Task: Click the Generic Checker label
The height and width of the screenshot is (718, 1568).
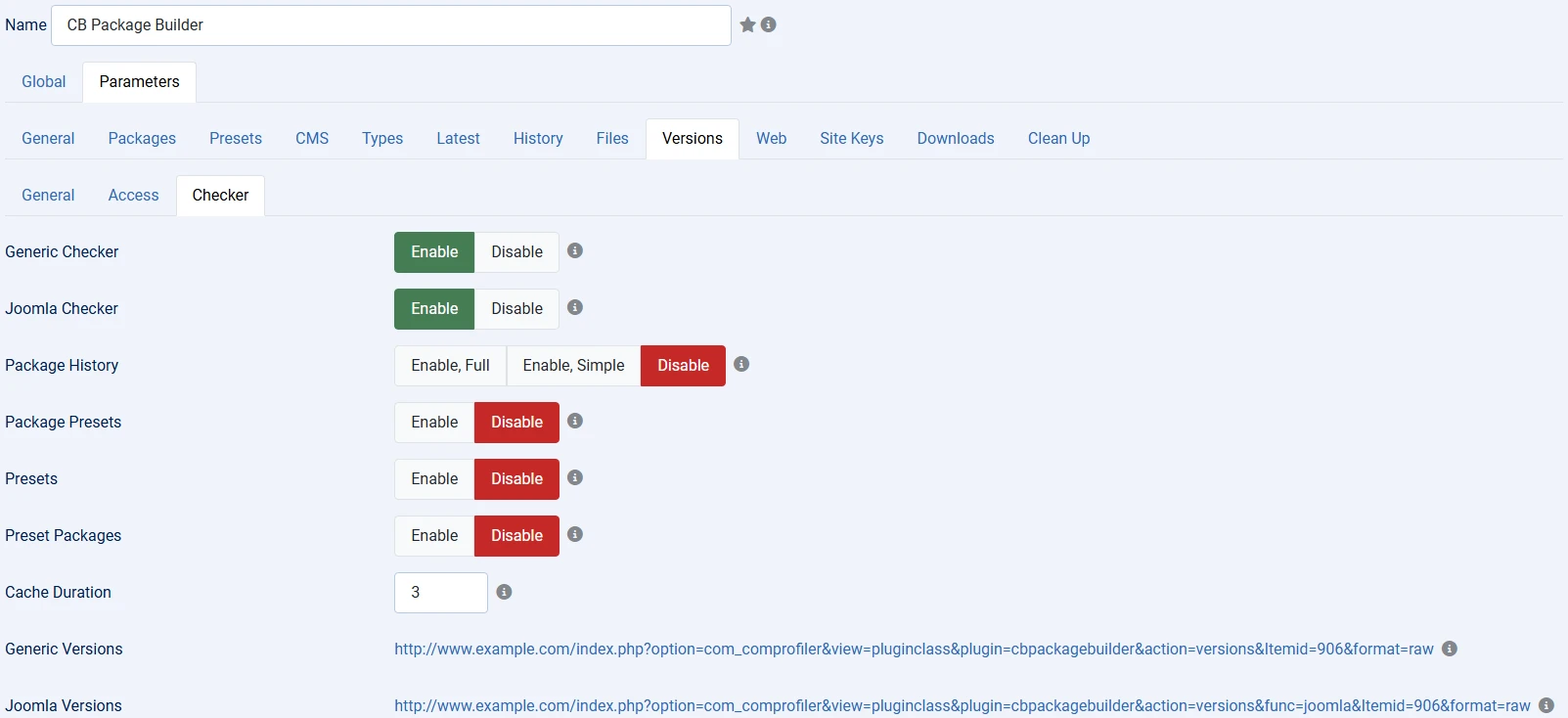Action: point(62,252)
